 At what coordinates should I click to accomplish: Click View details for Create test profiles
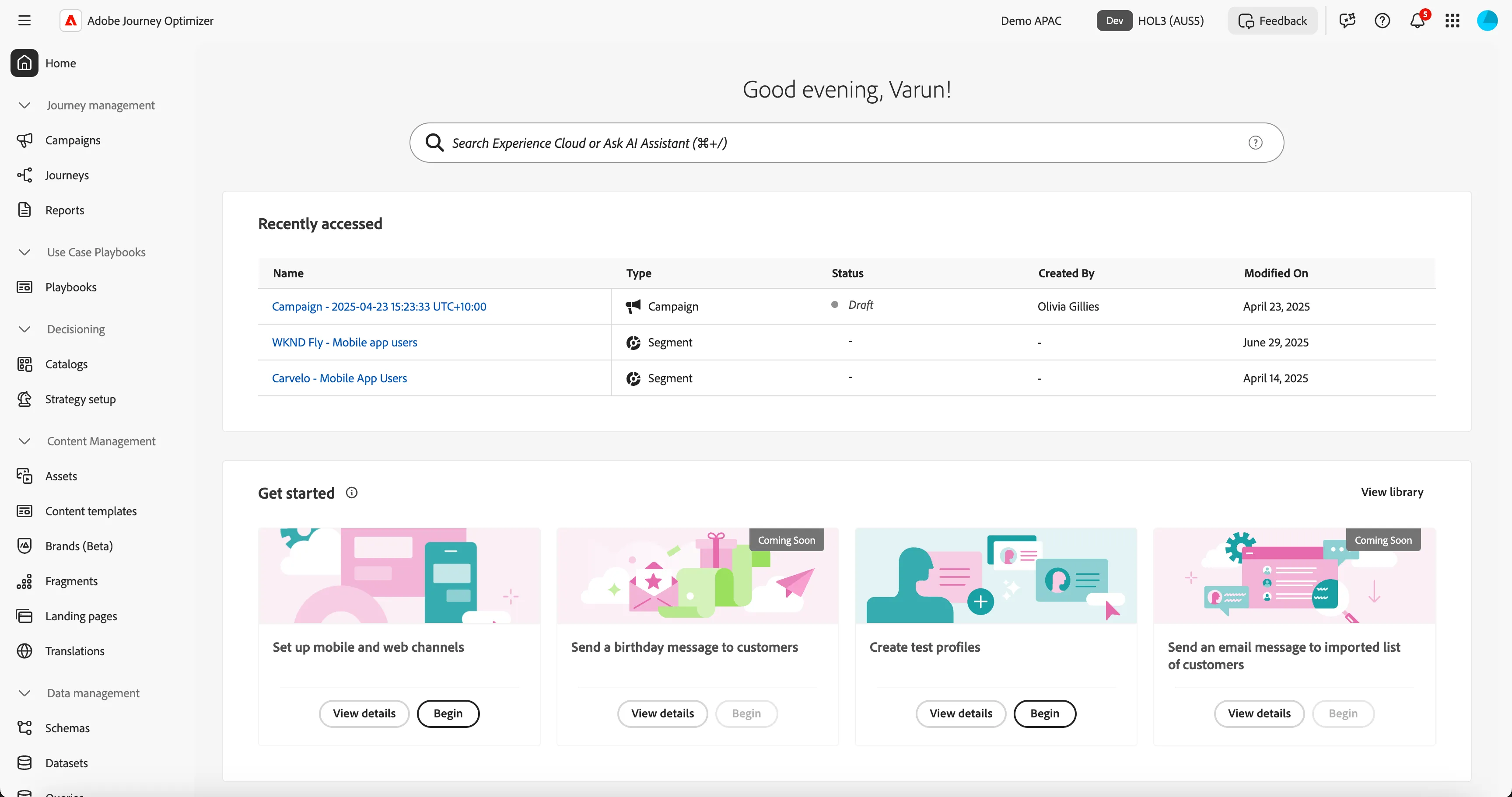(x=960, y=713)
